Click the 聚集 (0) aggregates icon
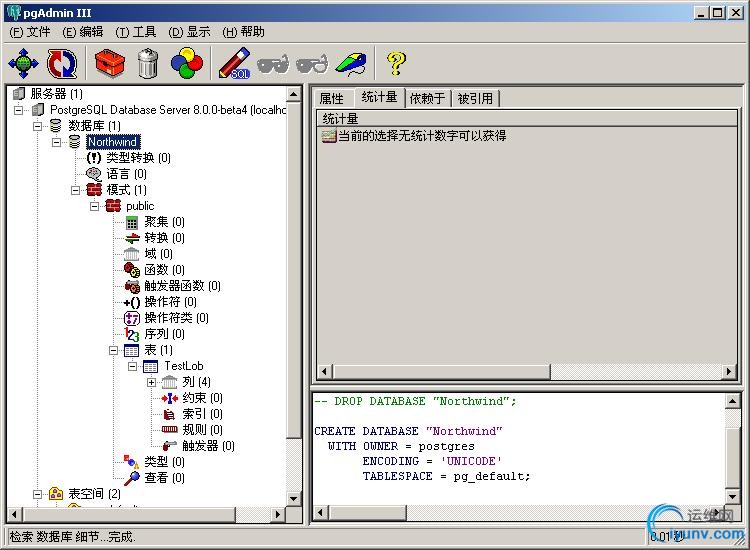This screenshot has height=550, width=750. tap(132, 222)
